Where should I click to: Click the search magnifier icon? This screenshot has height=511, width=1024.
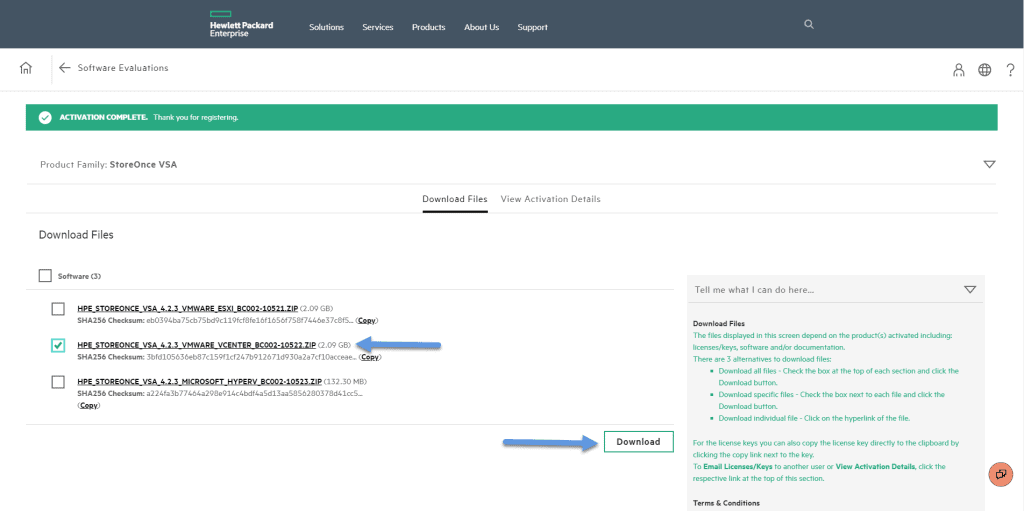(808, 24)
